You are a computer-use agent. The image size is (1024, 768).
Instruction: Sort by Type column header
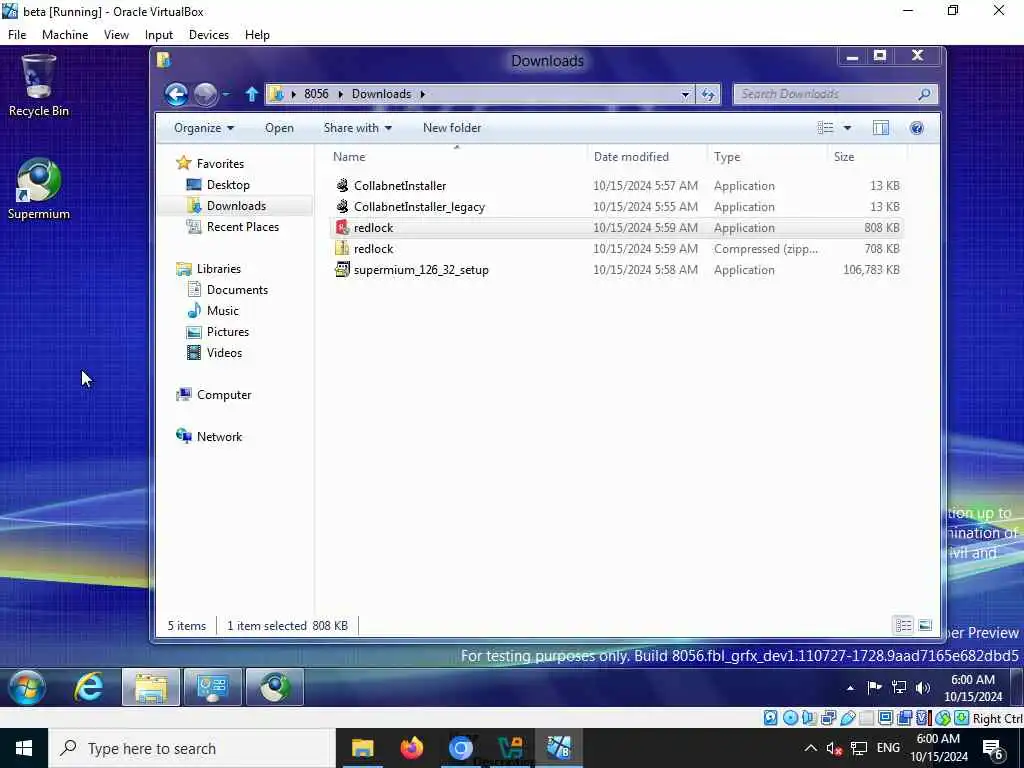pos(727,157)
